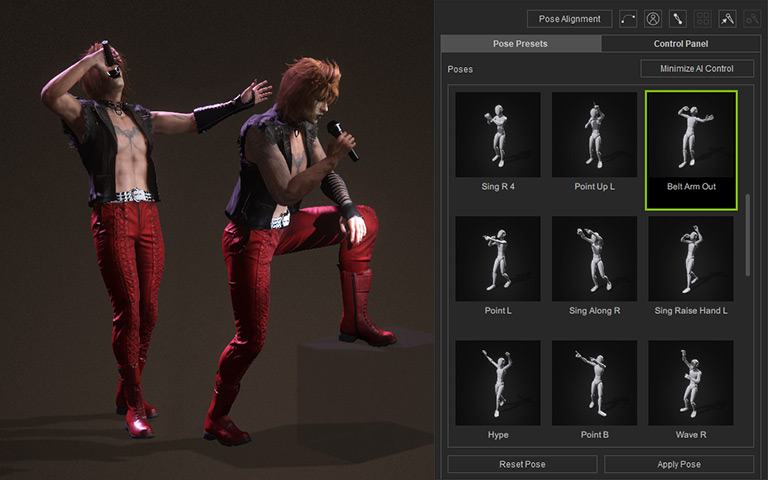Viewport: 768px width, 480px height.
Task: Click the bone with arrow icon
Action: [x=728, y=18]
